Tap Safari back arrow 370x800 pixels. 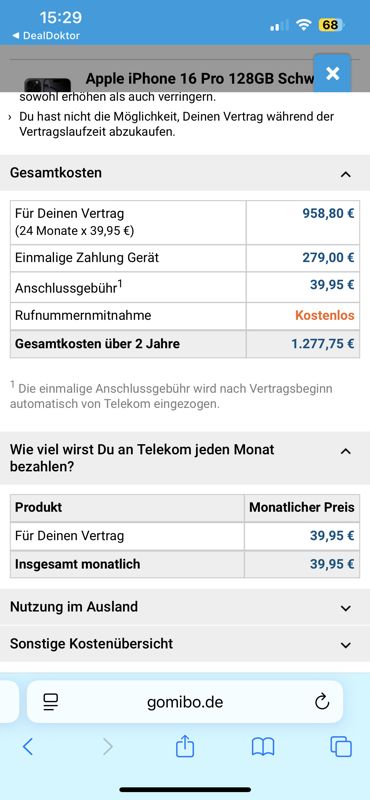(x=28, y=747)
